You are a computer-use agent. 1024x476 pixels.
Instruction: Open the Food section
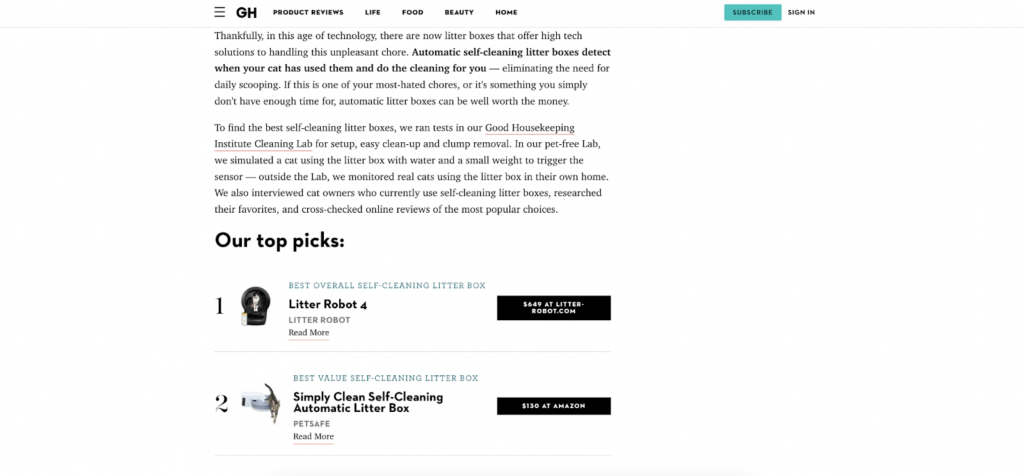(x=412, y=12)
